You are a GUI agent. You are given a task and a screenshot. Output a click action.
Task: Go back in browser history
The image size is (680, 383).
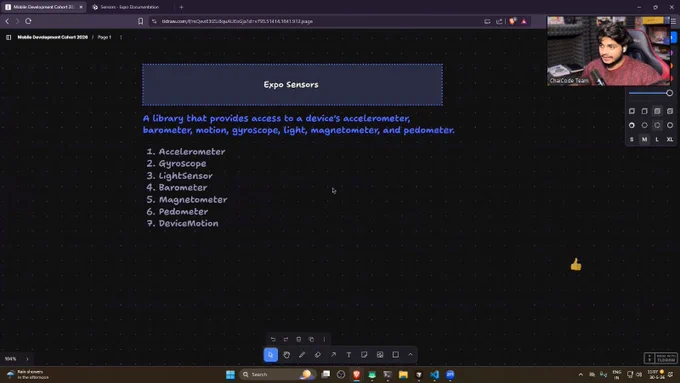7,21
